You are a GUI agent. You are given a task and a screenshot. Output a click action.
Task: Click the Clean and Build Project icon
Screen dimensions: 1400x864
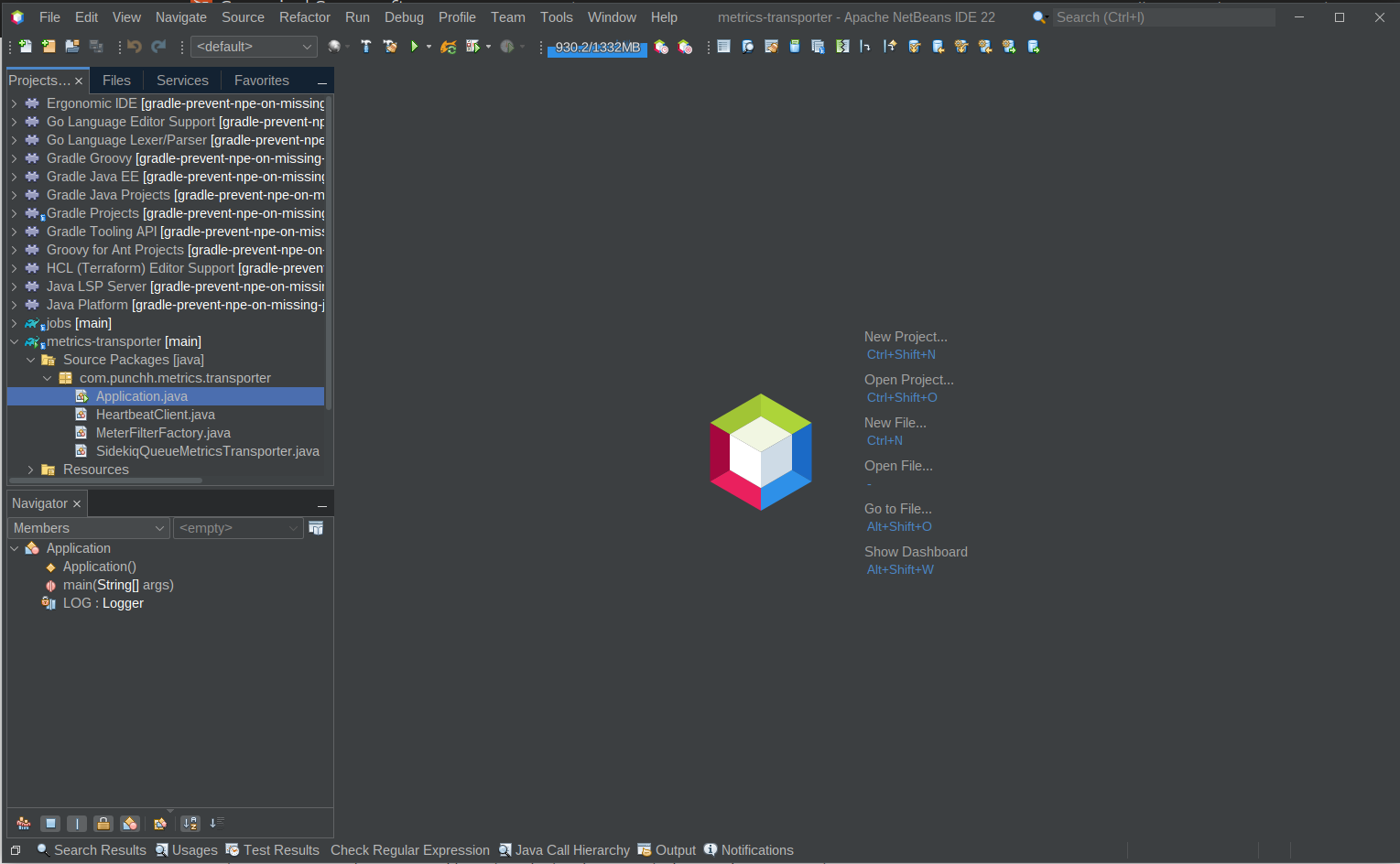[x=389, y=47]
